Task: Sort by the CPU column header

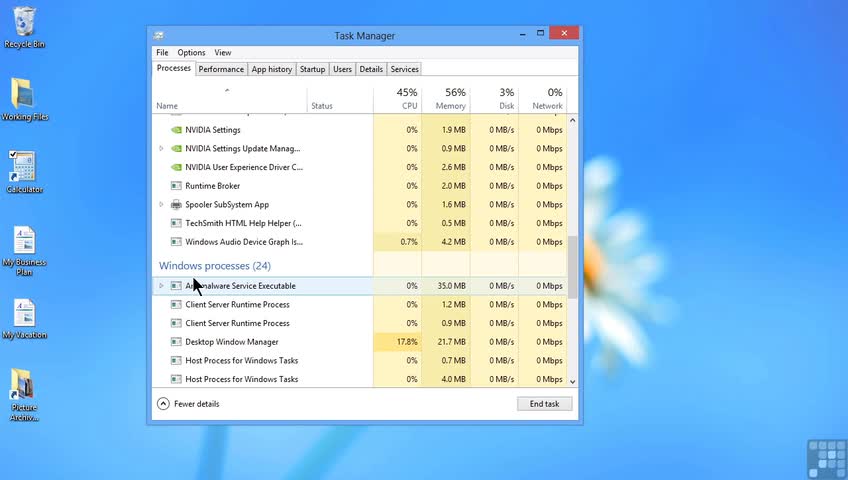Action: (x=398, y=99)
